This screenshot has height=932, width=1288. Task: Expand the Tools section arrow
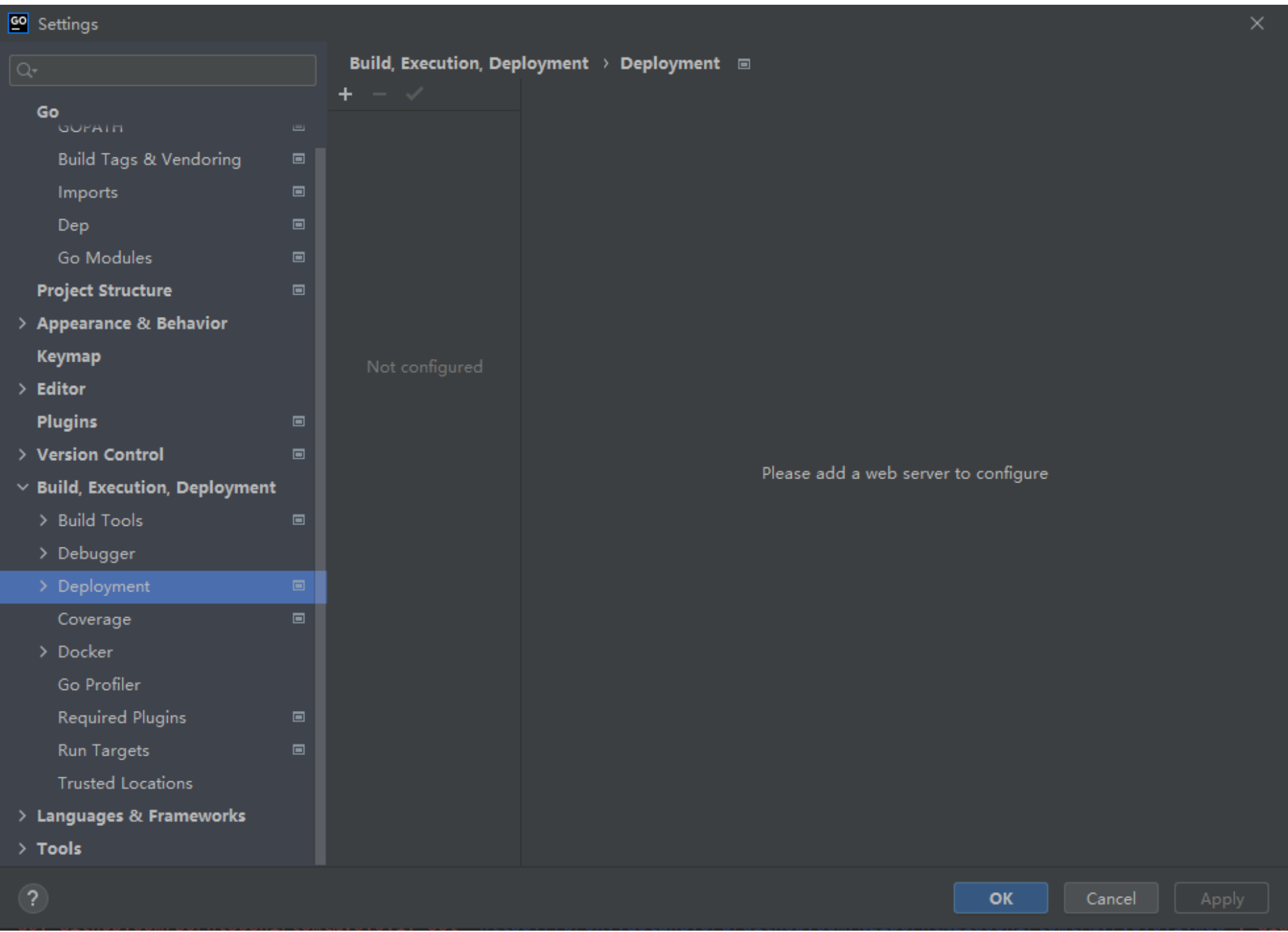[x=22, y=848]
